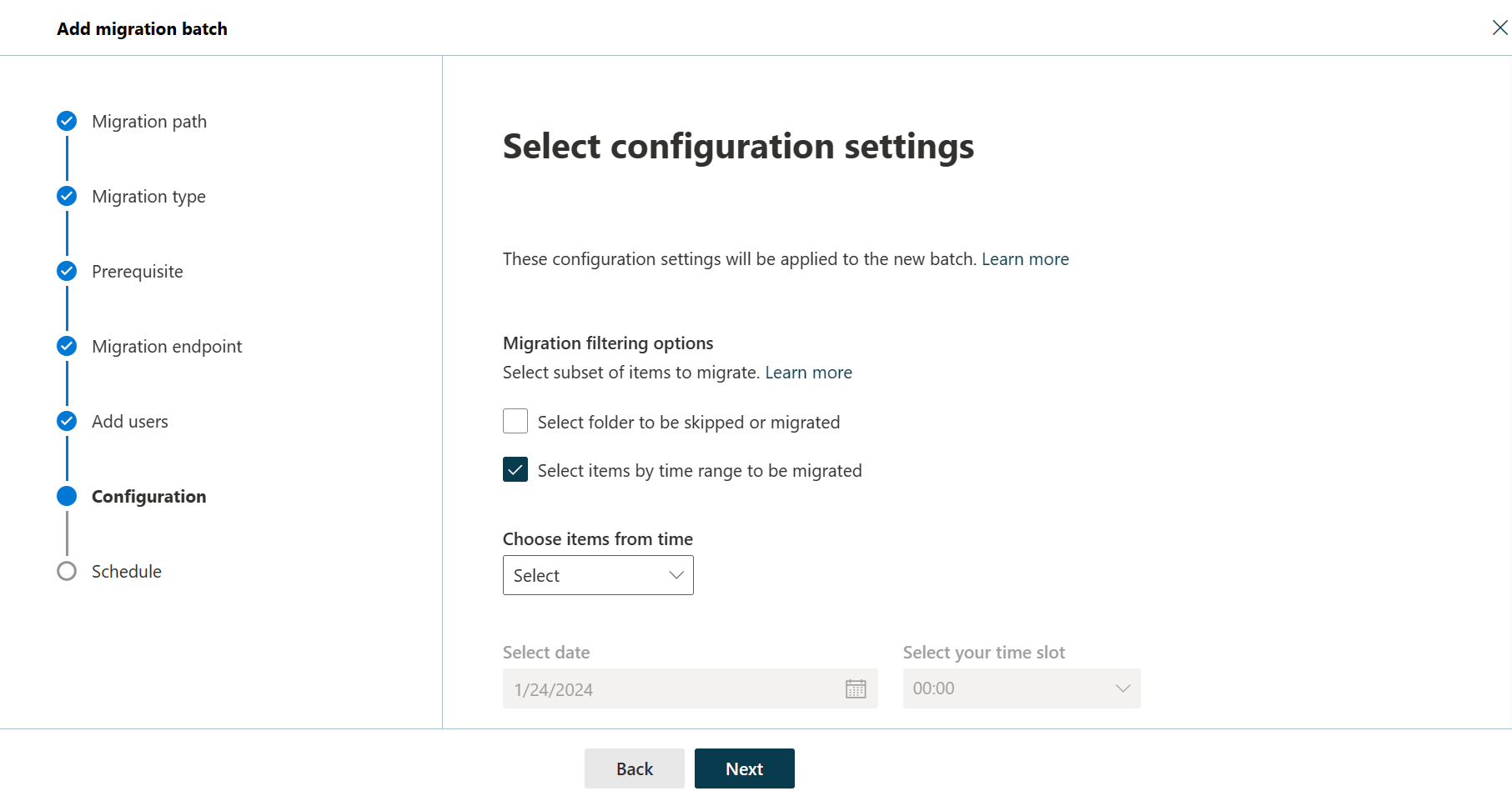The image size is (1512, 791).
Task: Enable 'Select folder to be skipped or migrated'
Action: tap(515, 421)
